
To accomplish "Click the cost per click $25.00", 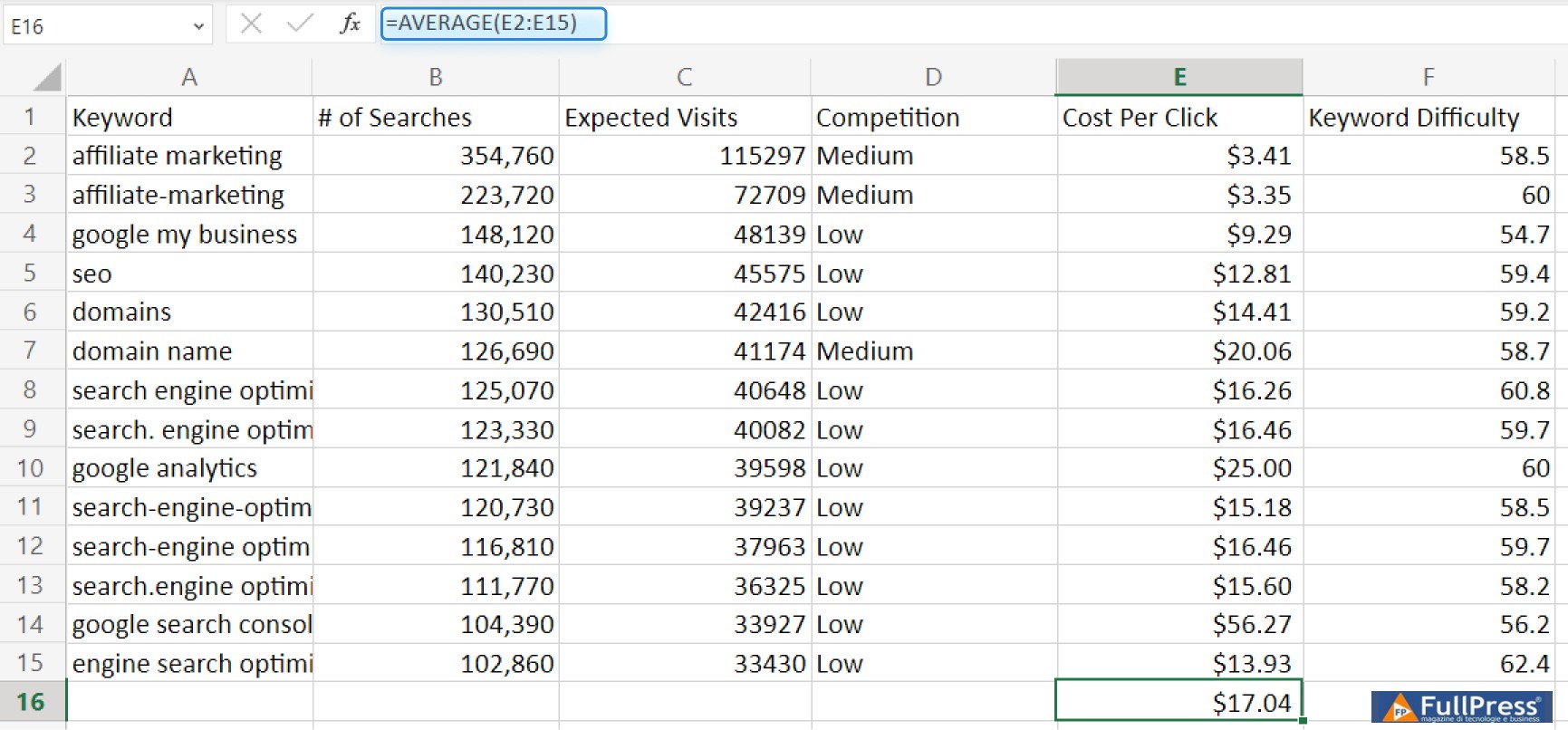I will pos(1179,468).
